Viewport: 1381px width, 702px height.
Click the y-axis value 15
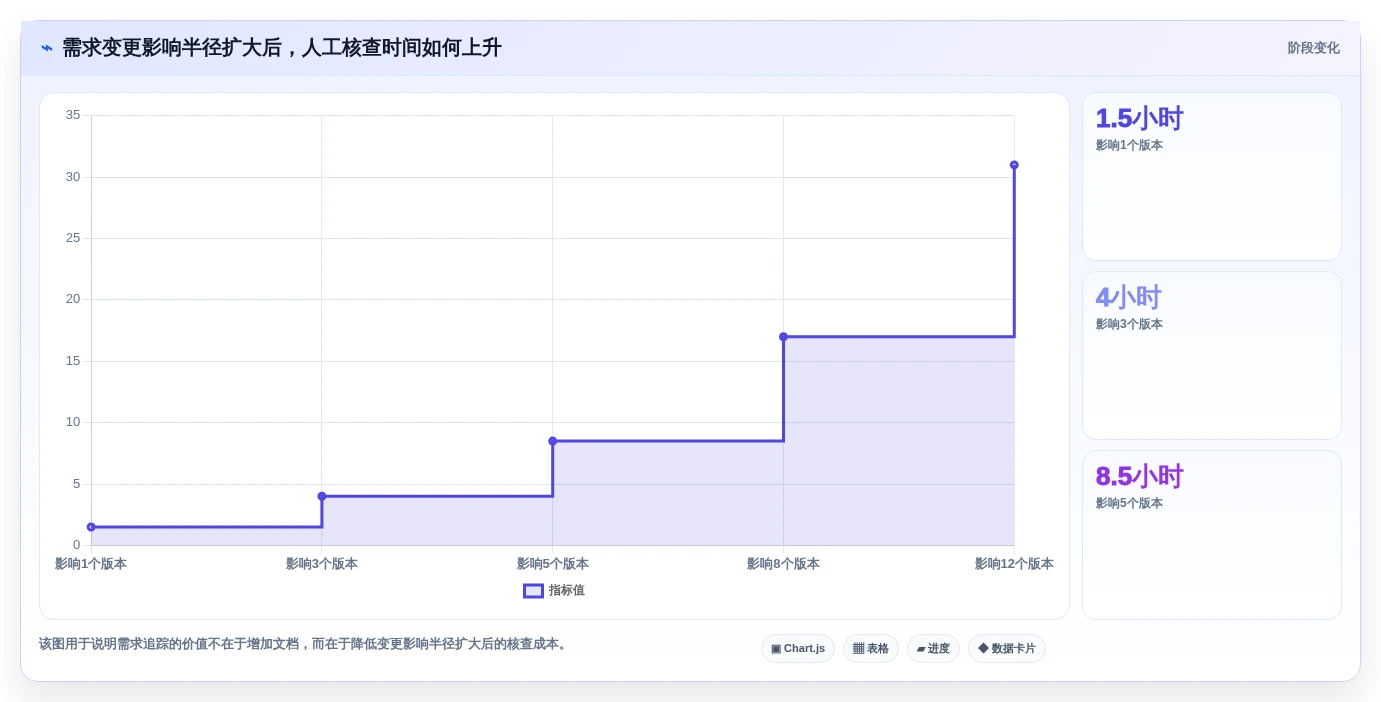tap(73, 361)
